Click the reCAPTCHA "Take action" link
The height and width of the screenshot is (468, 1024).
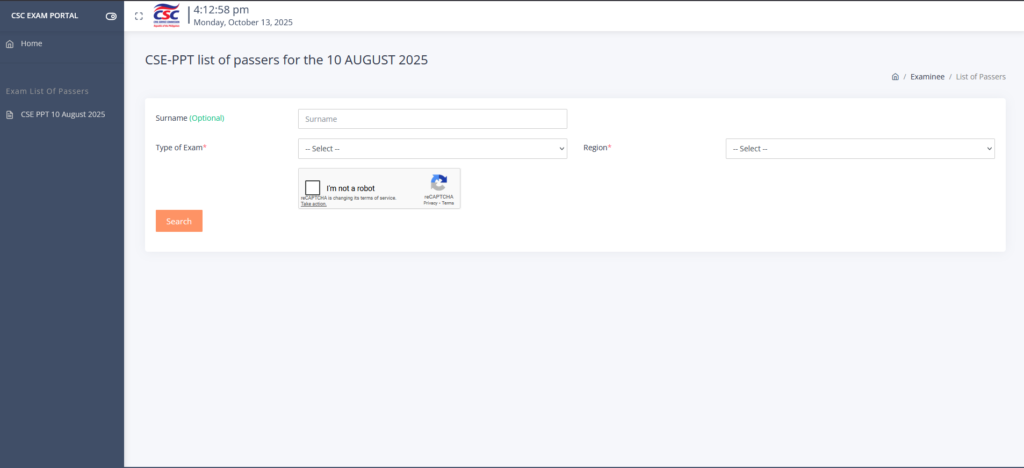[314, 204]
